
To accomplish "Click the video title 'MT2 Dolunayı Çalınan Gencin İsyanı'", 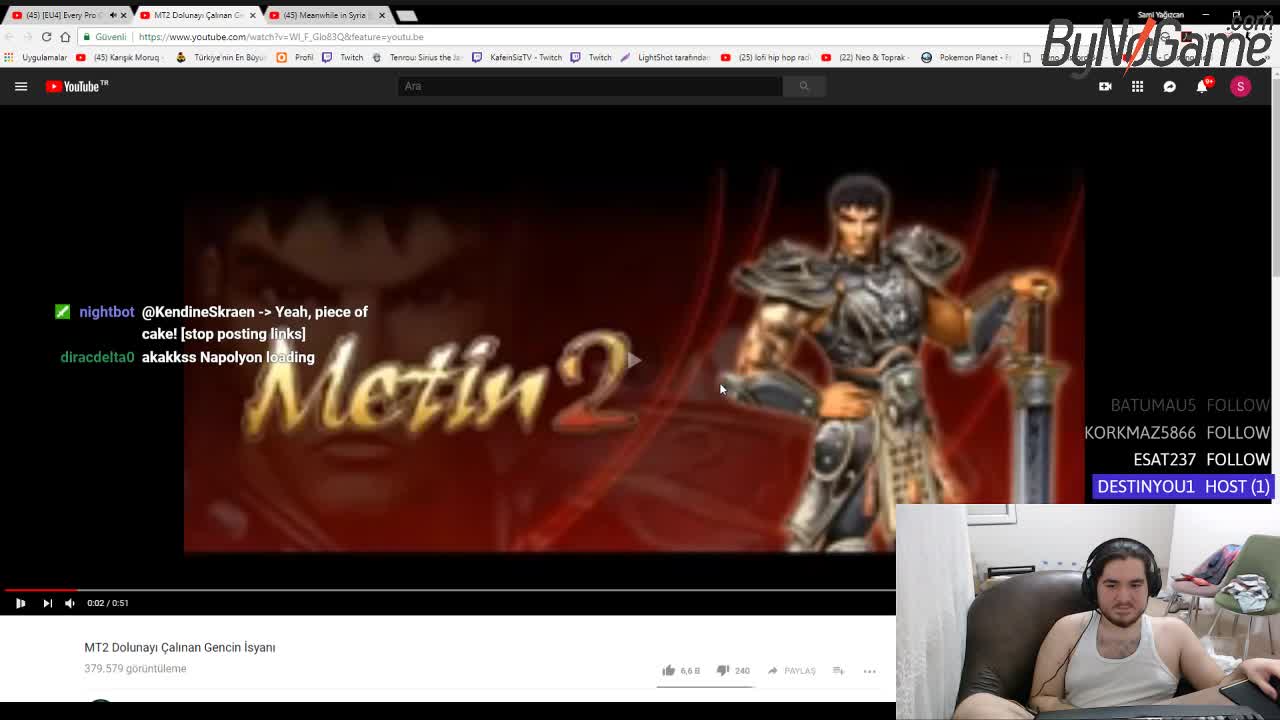I will (x=180, y=647).
